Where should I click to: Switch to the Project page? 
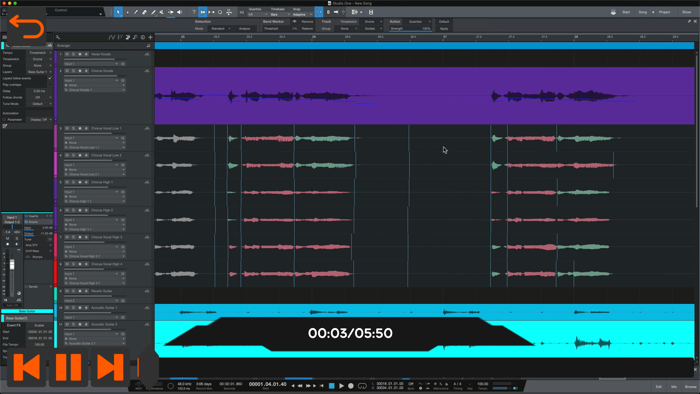coord(664,12)
